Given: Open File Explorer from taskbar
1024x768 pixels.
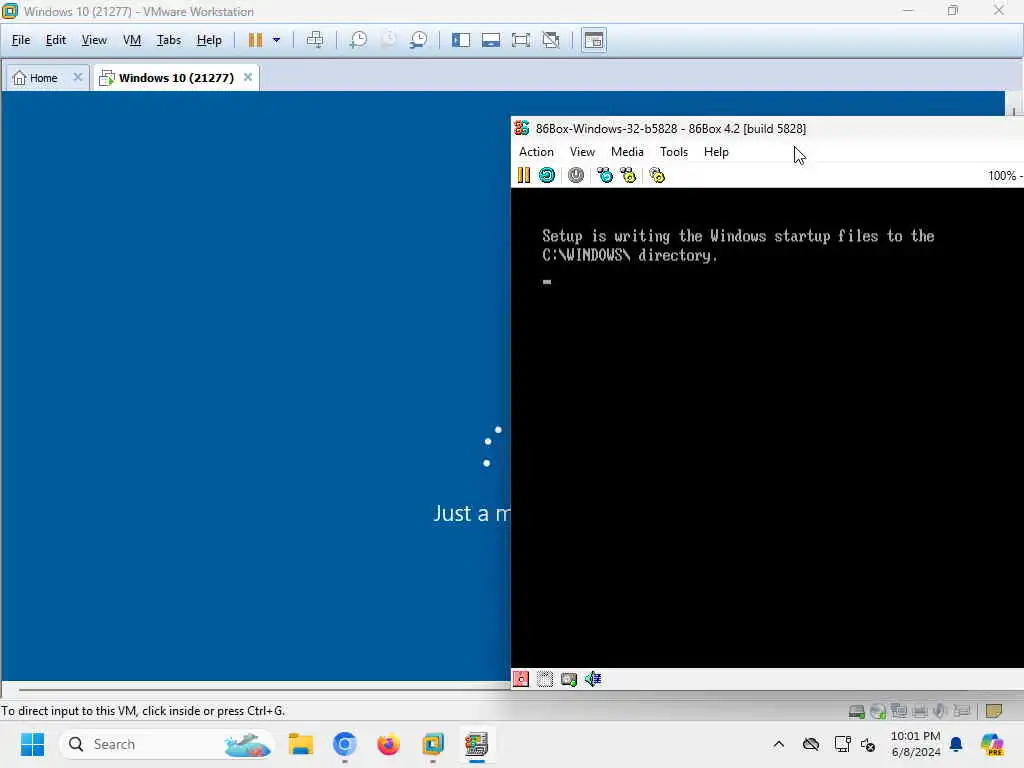Looking at the screenshot, I should (x=301, y=744).
